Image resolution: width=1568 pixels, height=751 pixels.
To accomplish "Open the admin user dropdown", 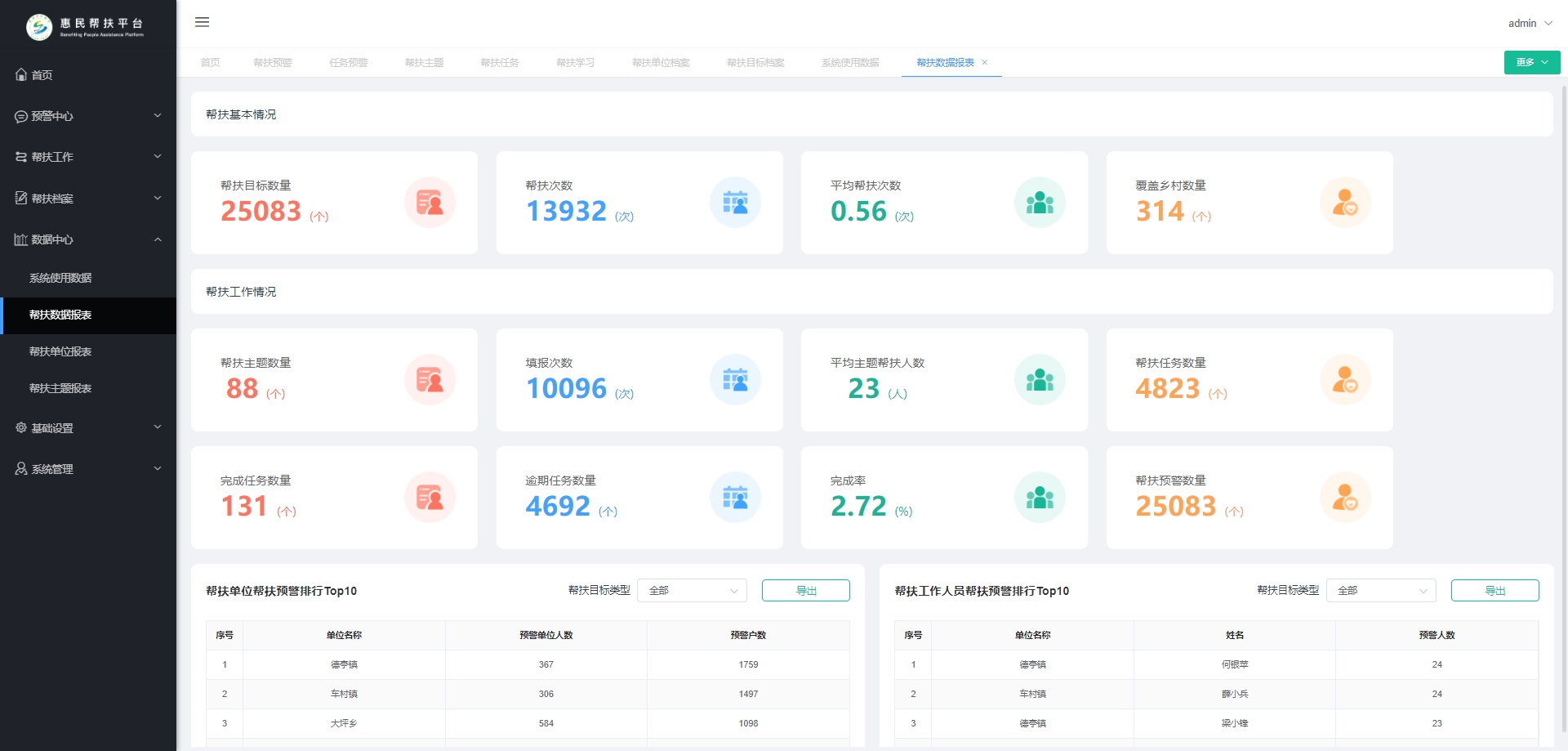I will point(1530,23).
